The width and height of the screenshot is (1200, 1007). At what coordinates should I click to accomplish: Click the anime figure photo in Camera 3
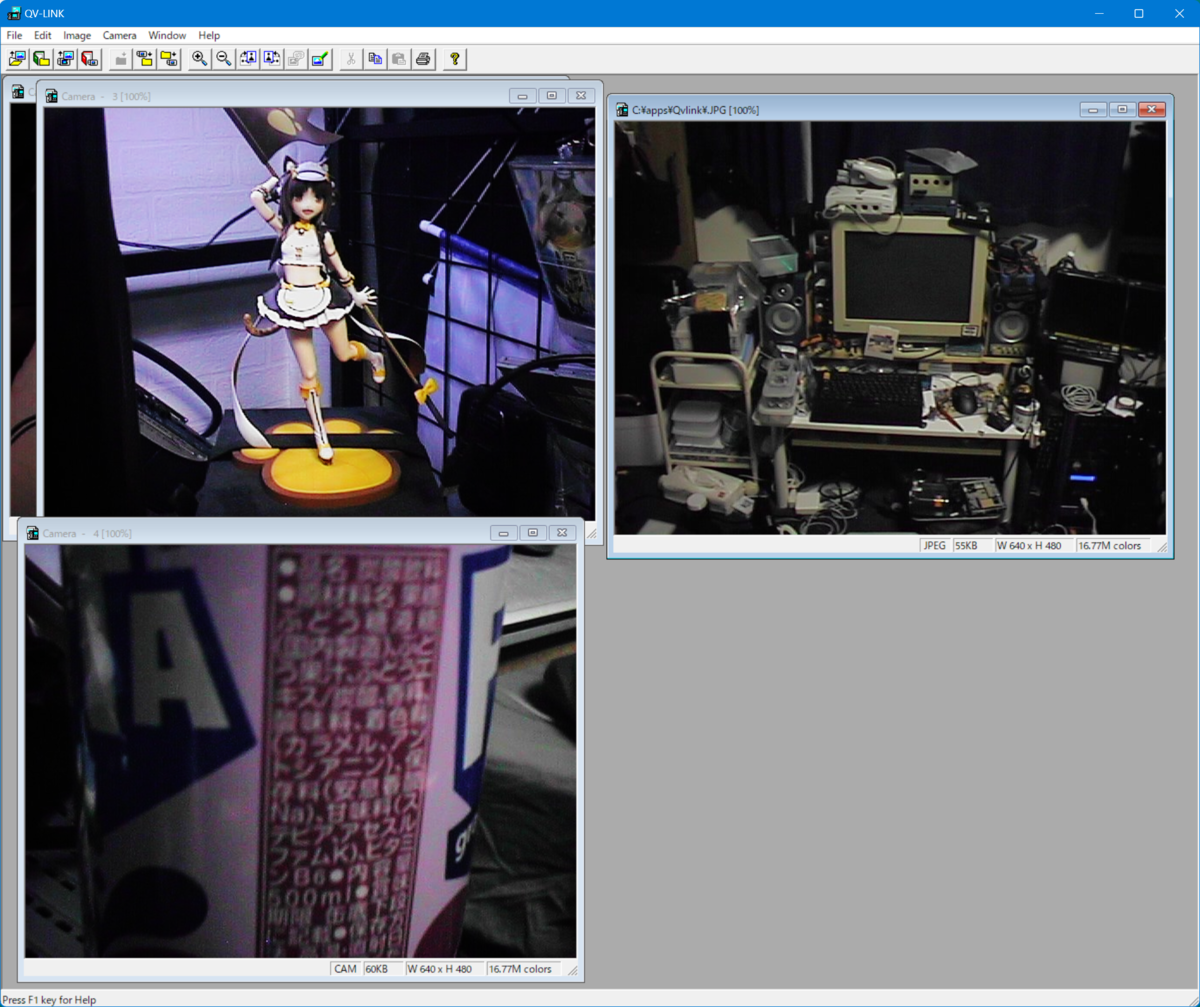tap(319, 312)
